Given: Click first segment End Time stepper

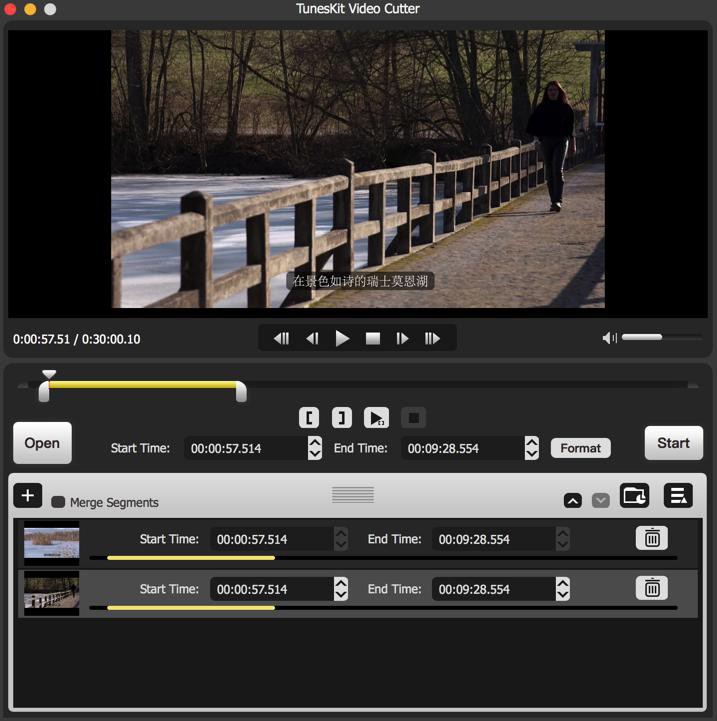Looking at the screenshot, I should 563,539.
